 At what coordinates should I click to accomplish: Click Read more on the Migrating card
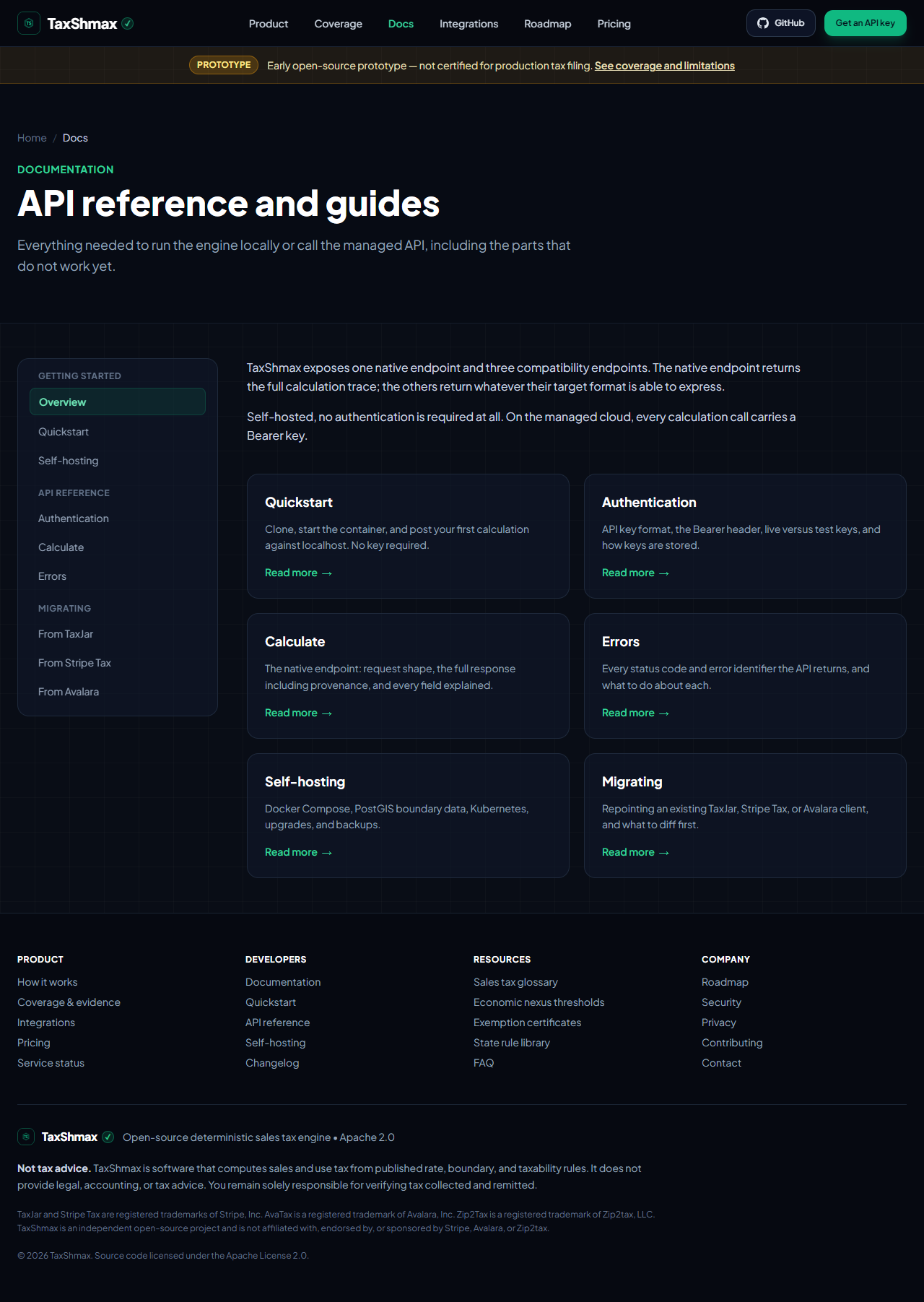(x=635, y=852)
